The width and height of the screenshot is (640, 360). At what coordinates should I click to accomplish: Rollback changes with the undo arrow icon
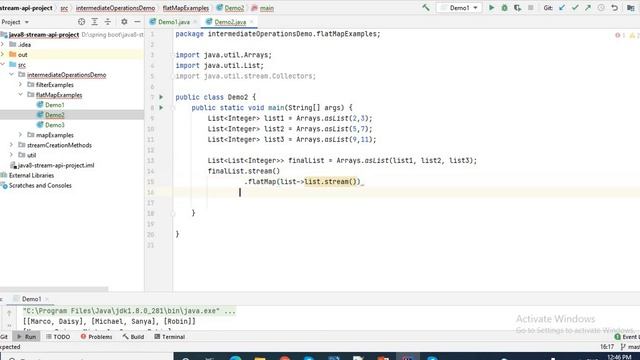coord(614,8)
